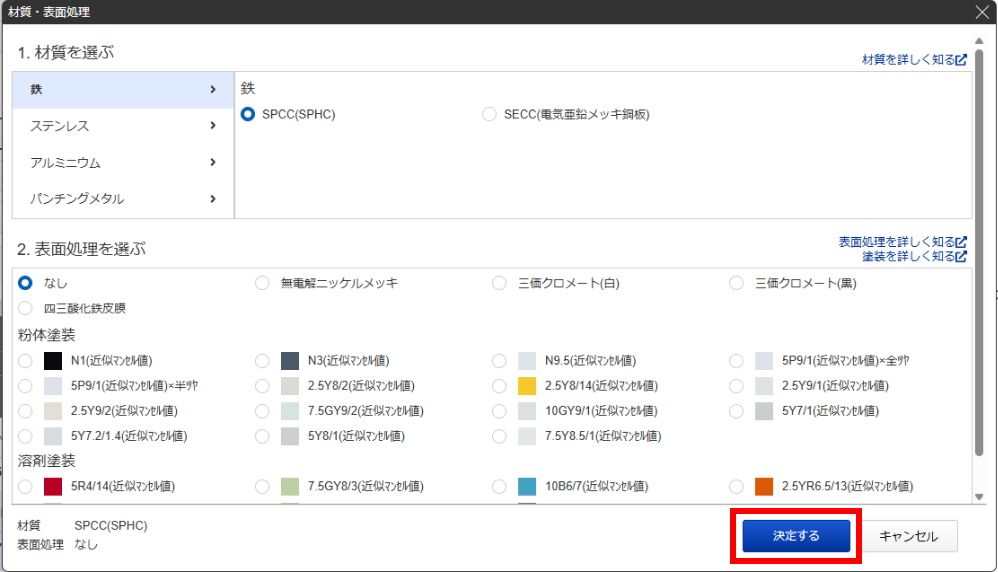Click the scrollbar up arrow

coord(980,41)
